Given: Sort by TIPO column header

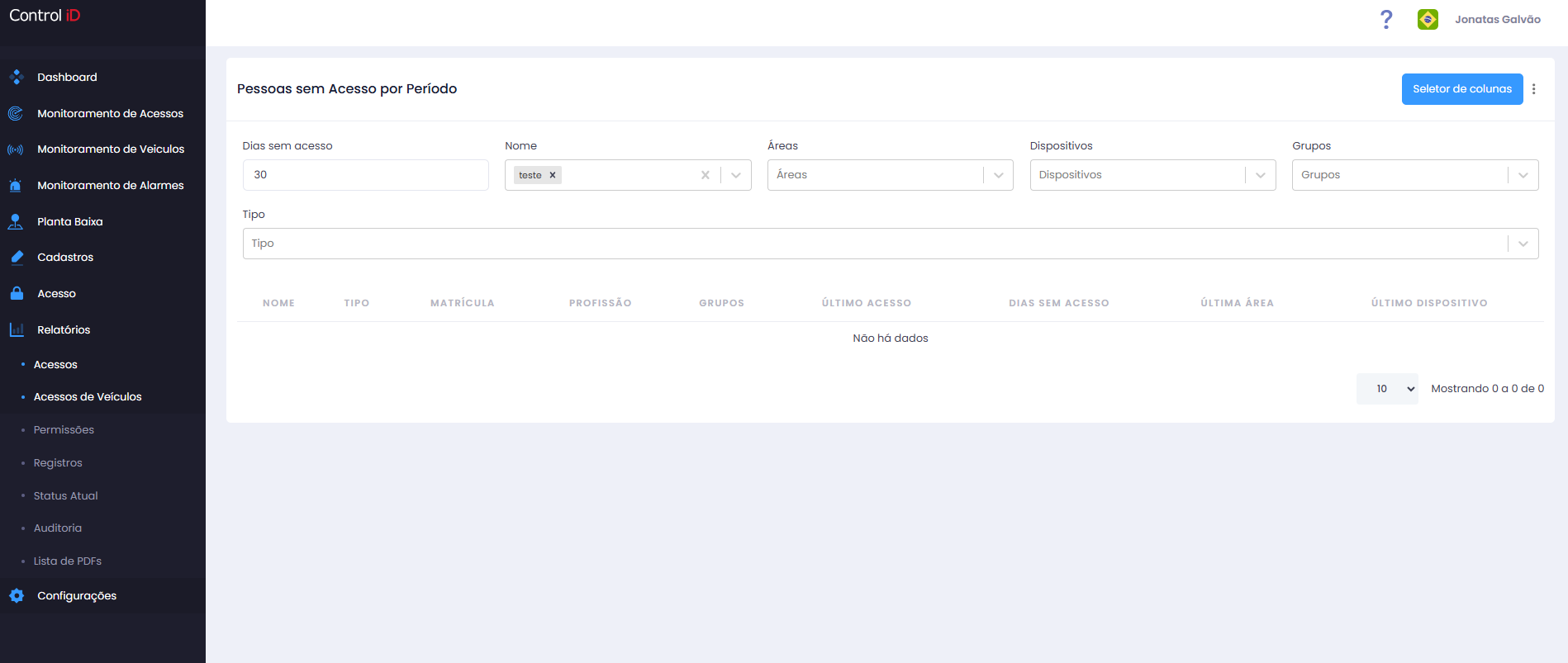Looking at the screenshot, I should point(357,303).
